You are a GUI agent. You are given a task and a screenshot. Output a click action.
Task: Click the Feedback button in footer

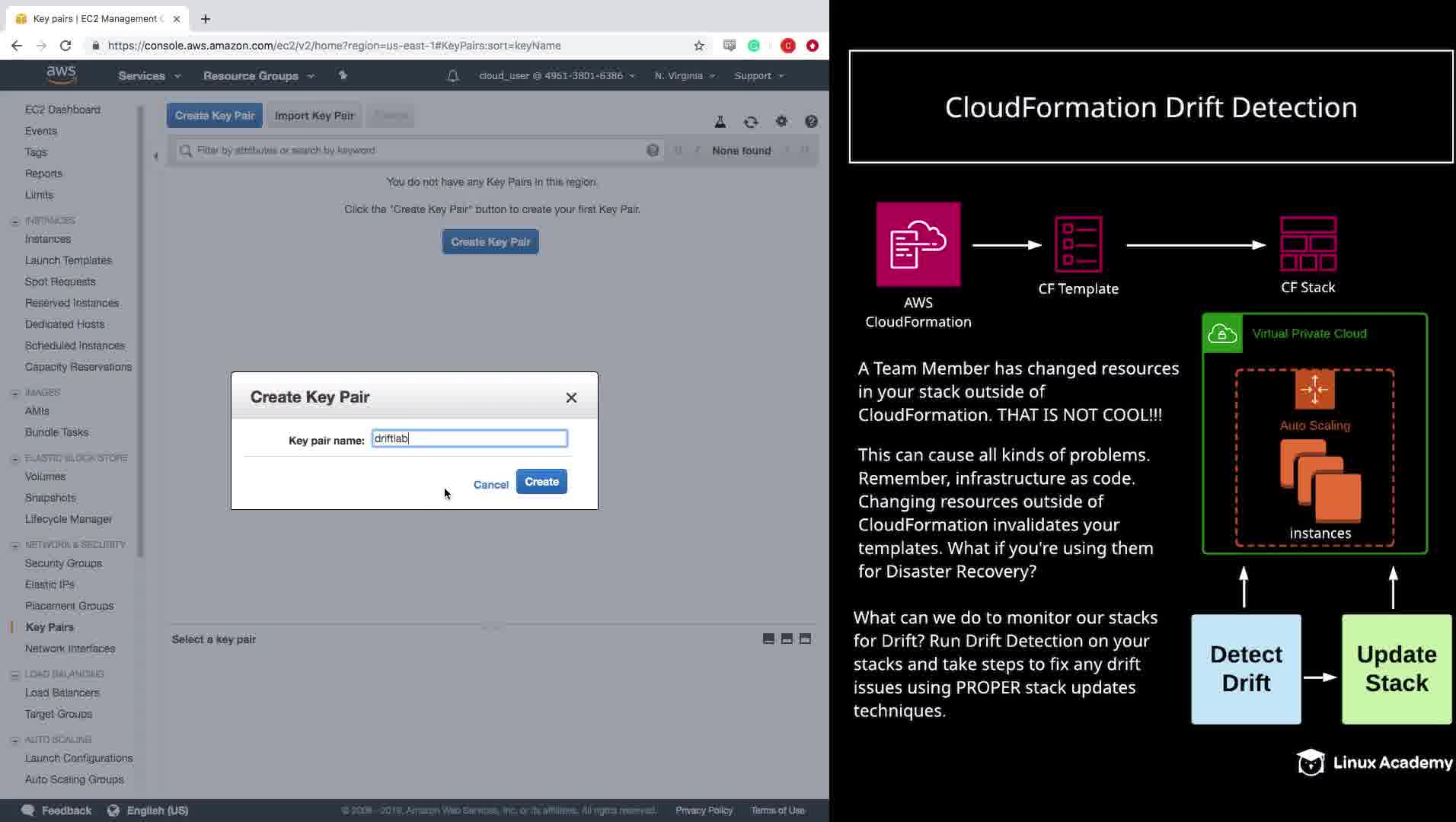pyautogui.click(x=56, y=811)
